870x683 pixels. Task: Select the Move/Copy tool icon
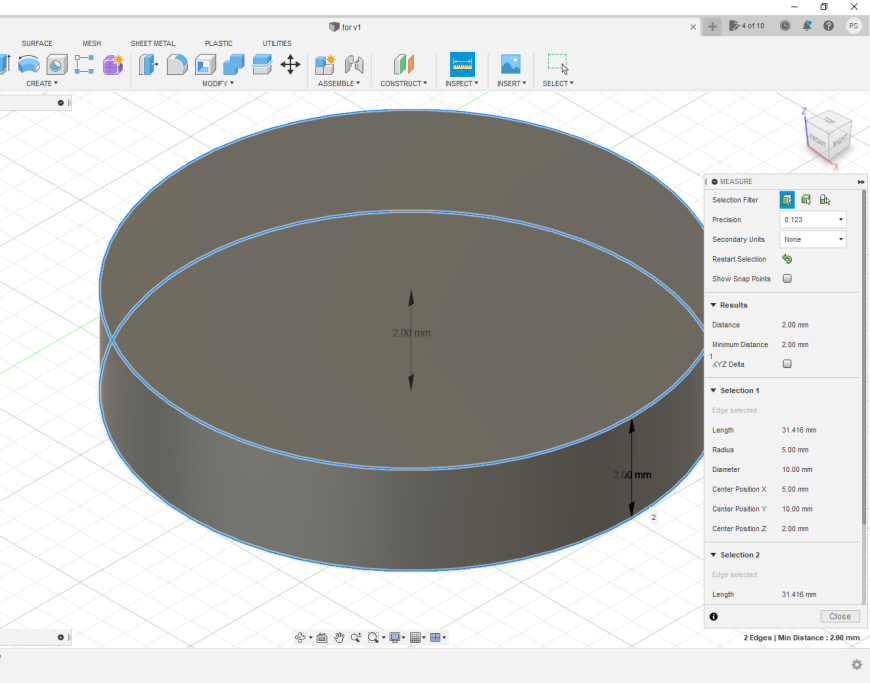tap(290, 65)
